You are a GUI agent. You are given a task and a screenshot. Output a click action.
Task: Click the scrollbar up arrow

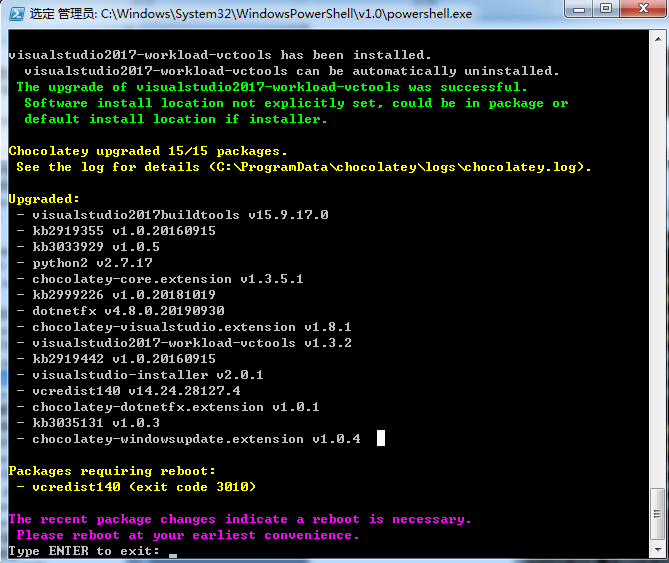coord(658,39)
